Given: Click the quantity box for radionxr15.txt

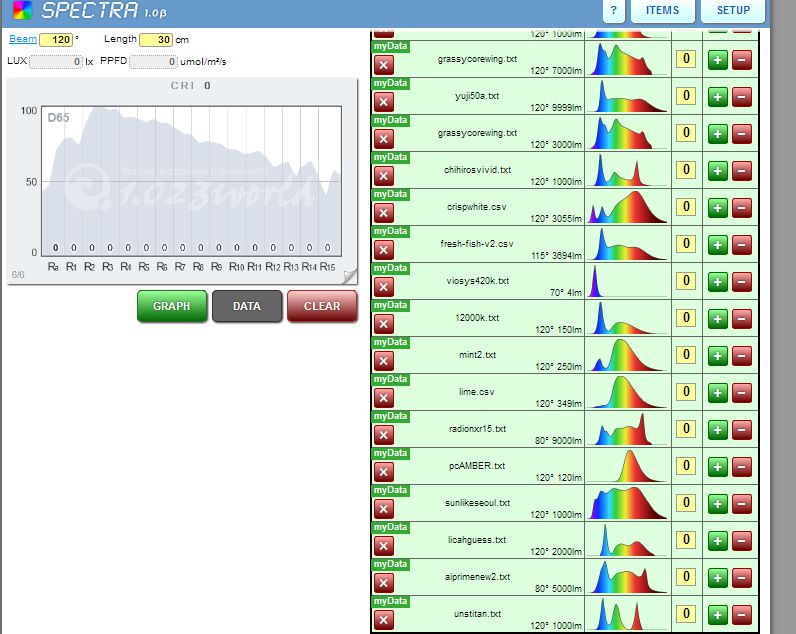Looking at the screenshot, I should [x=686, y=429].
